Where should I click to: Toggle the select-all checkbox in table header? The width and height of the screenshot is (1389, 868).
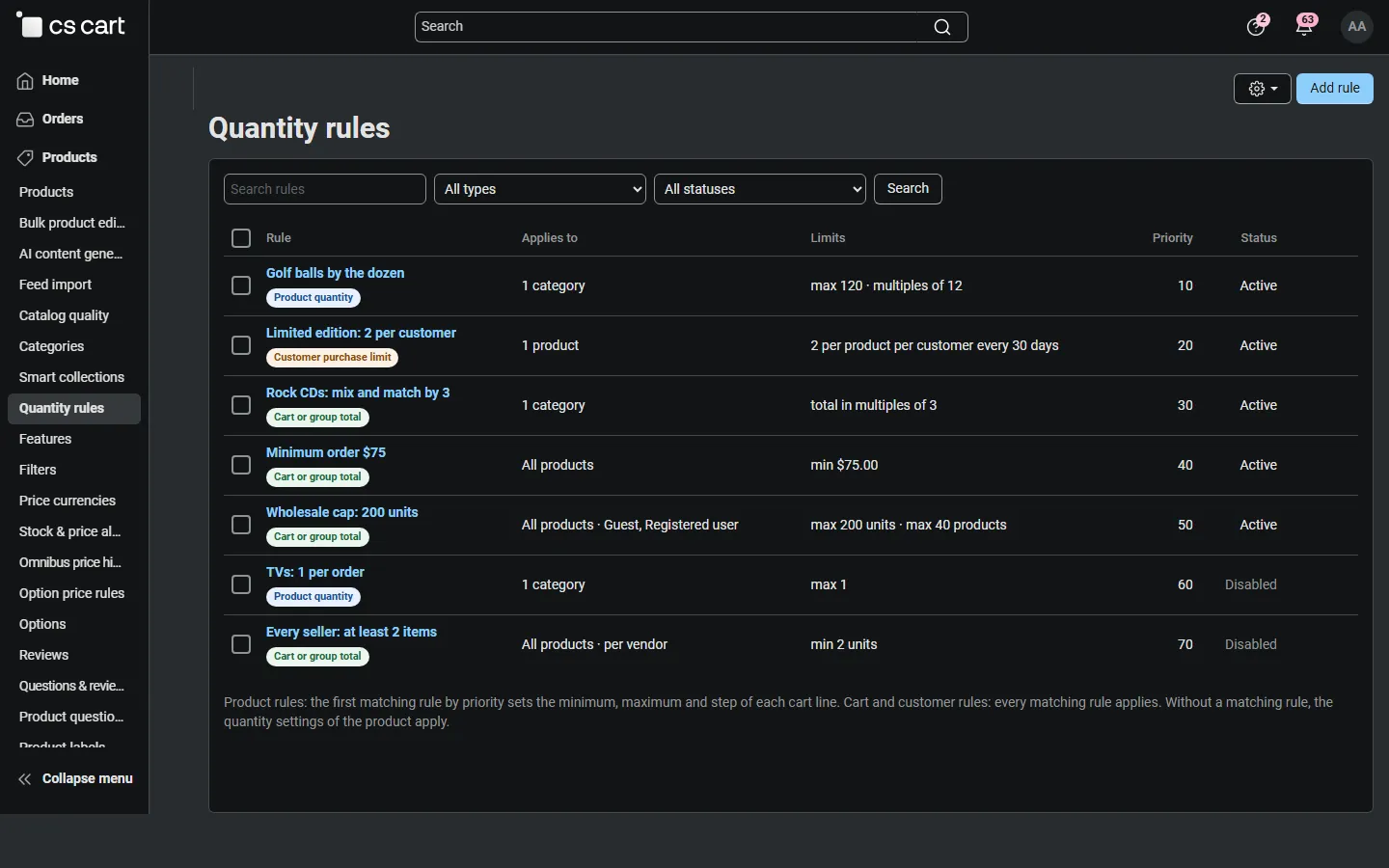click(241, 238)
